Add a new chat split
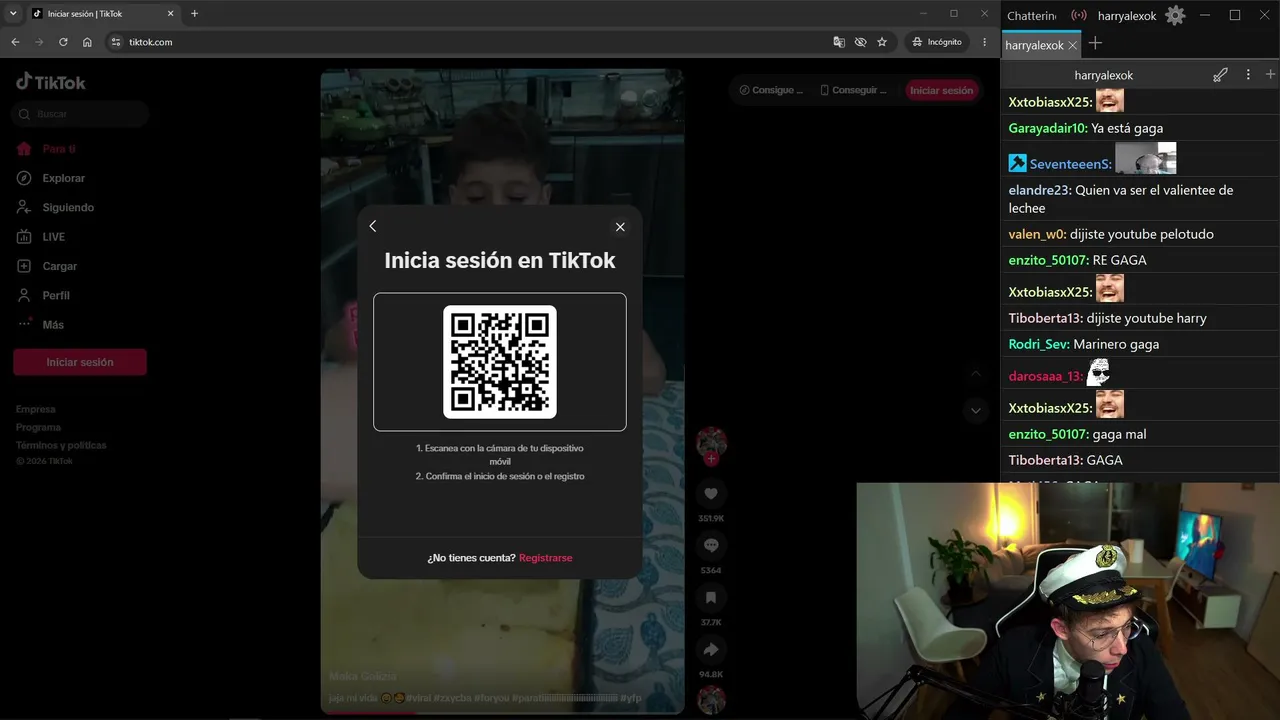 coord(1270,75)
